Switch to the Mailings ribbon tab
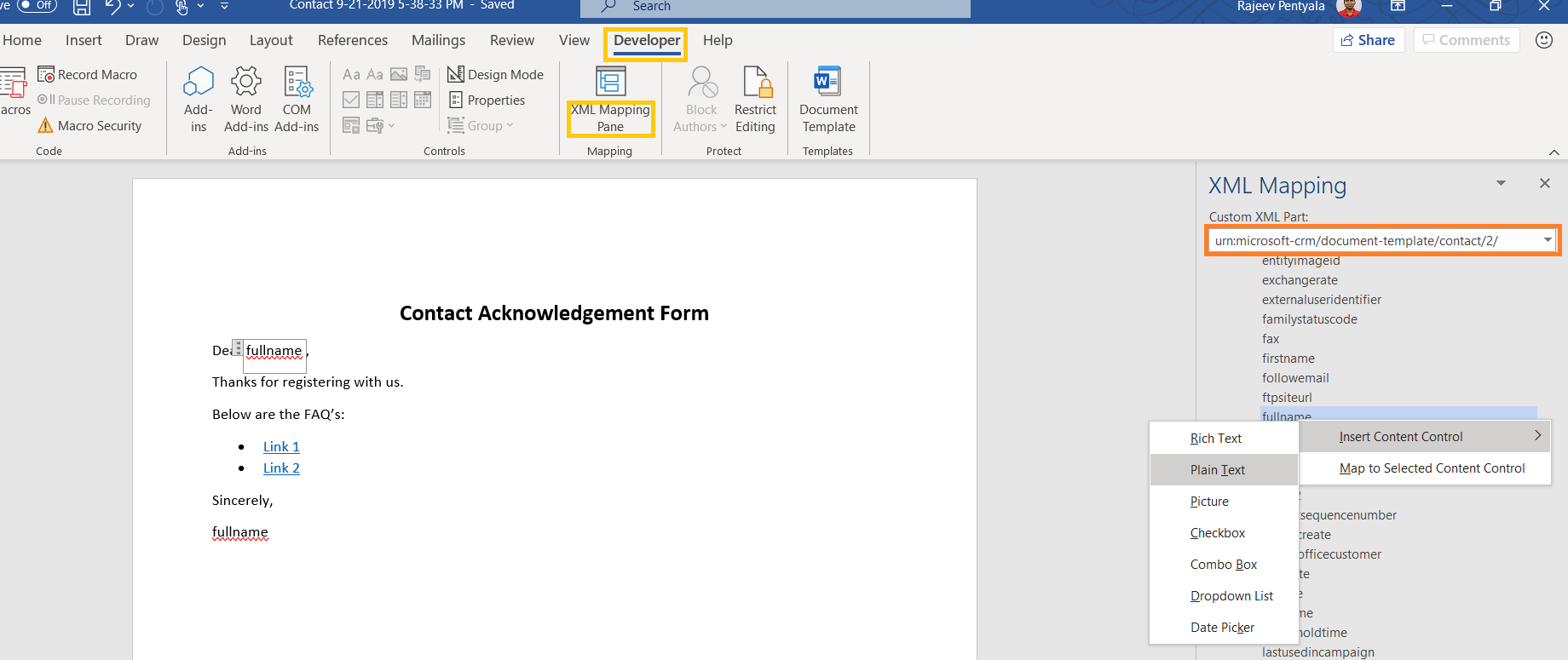The width and height of the screenshot is (1568, 660). (x=439, y=40)
